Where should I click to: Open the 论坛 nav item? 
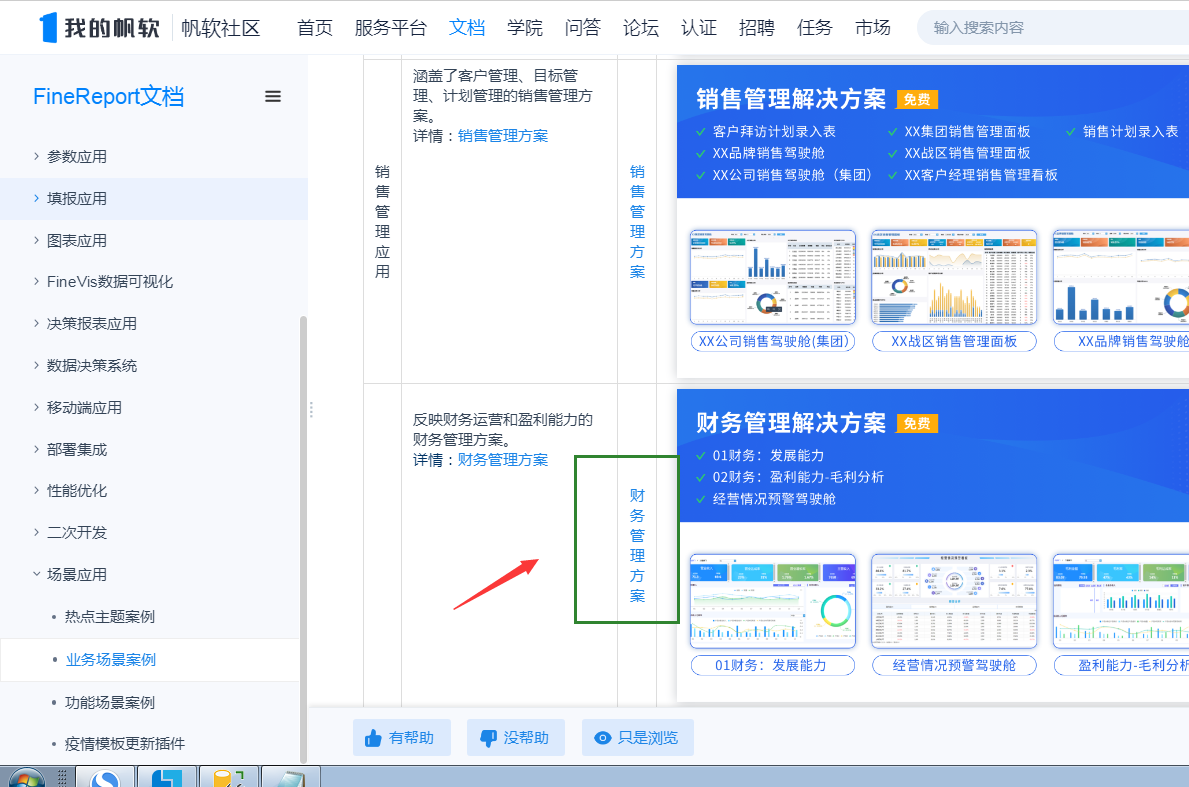pyautogui.click(x=641, y=28)
